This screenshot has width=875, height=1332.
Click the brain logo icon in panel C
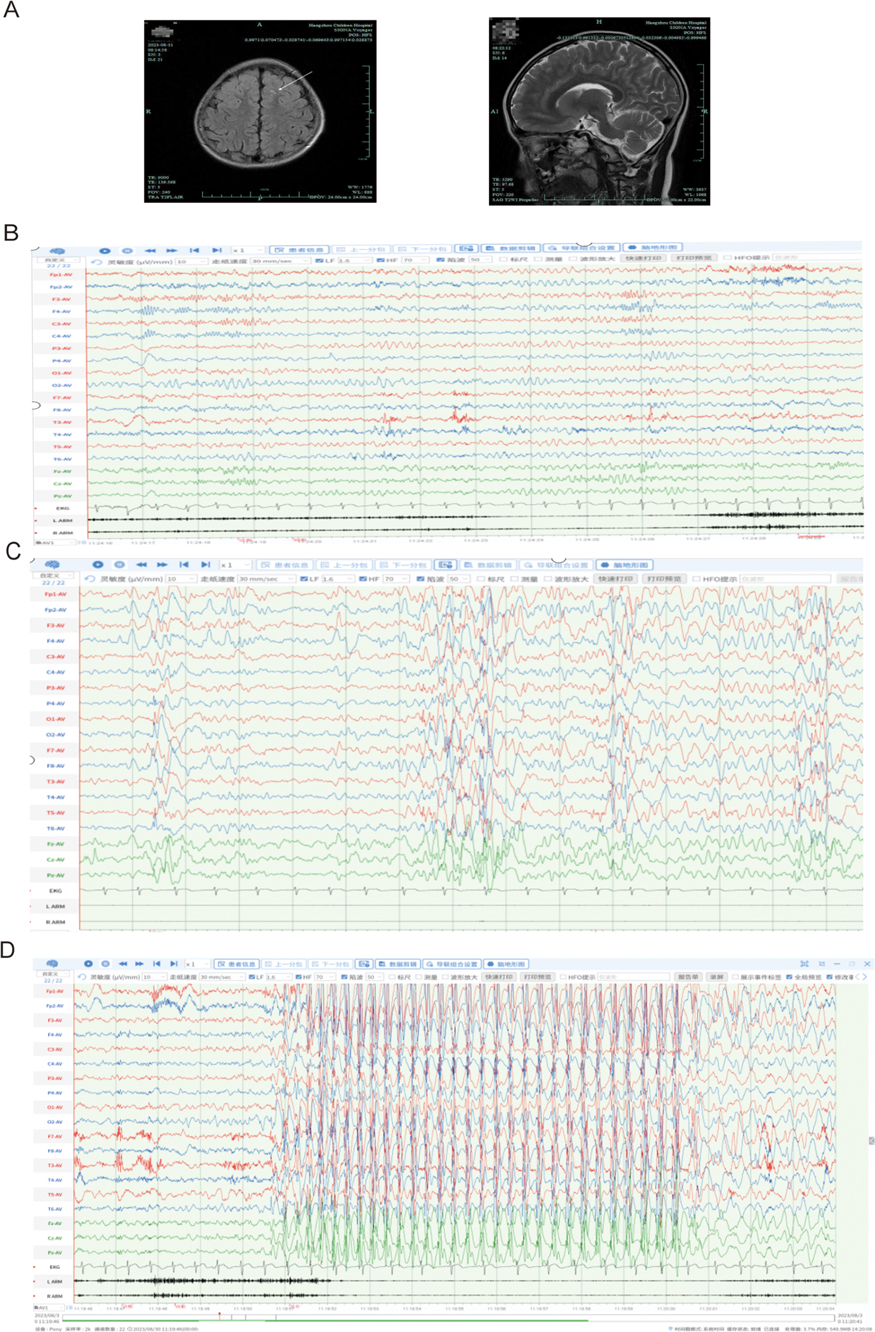[x=50, y=565]
